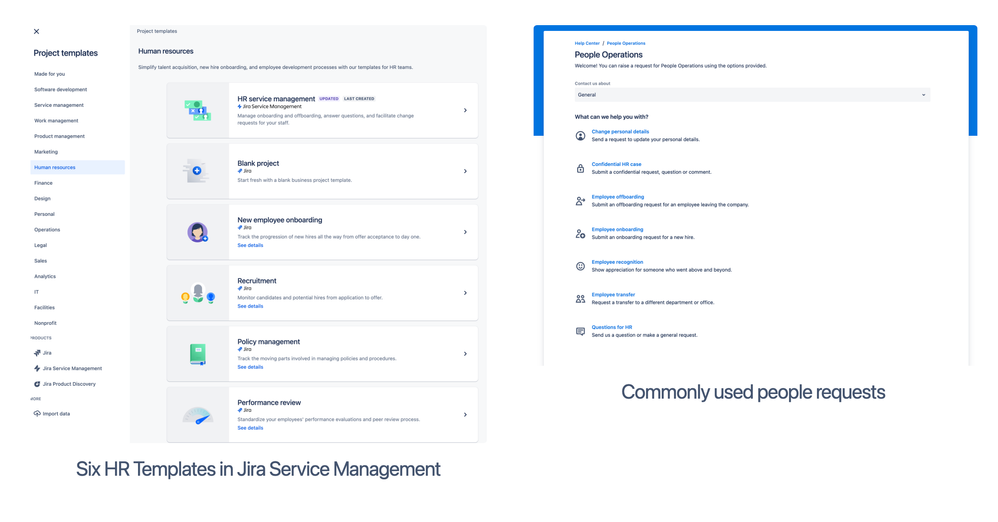Open Employee offboarding request link
The height and width of the screenshot is (522, 998).
(x=617, y=197)
